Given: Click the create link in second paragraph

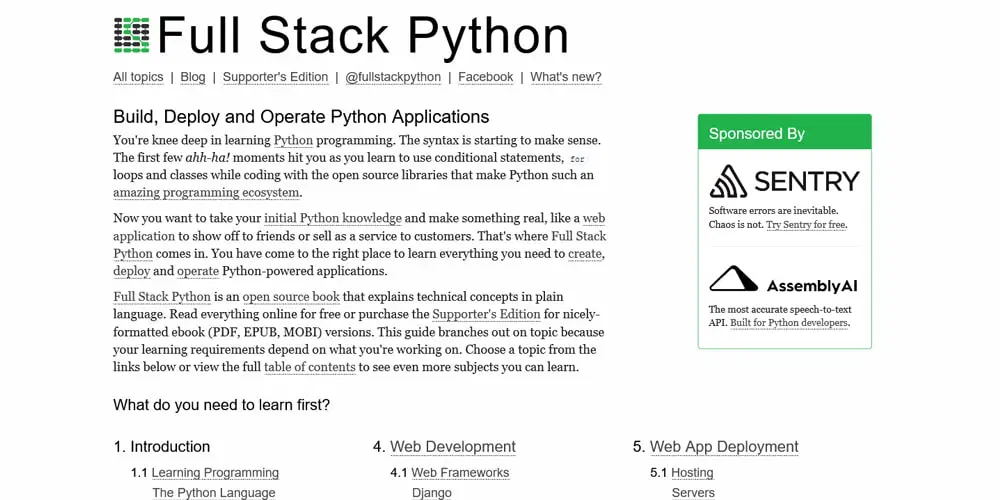Looking at the screenshot, I should point(585,254).
